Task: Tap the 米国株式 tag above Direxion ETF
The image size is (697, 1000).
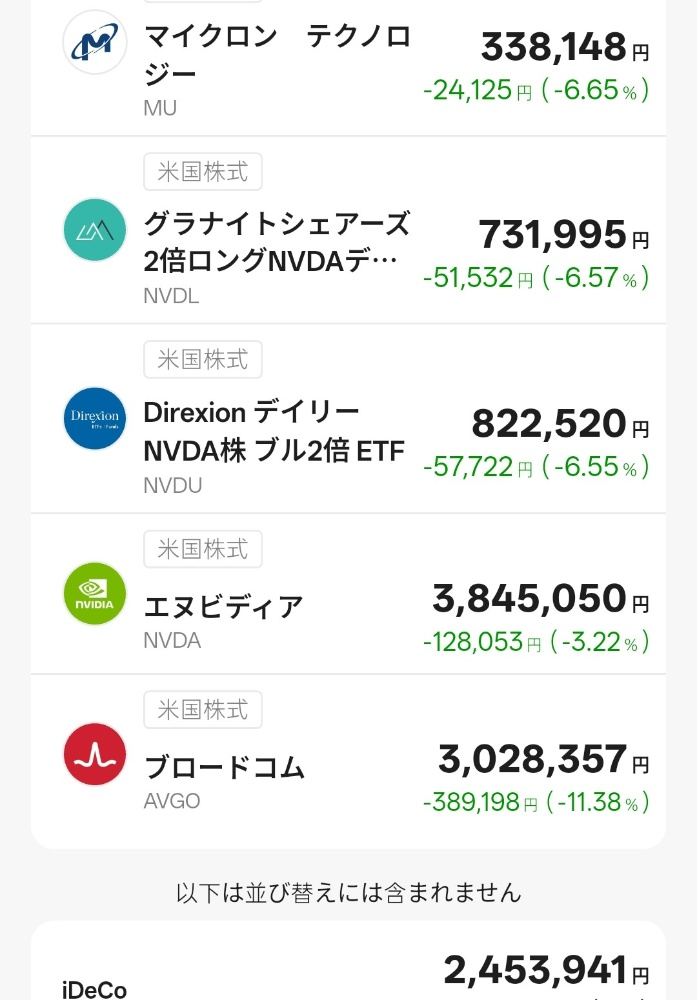Action: pos(203,359)
